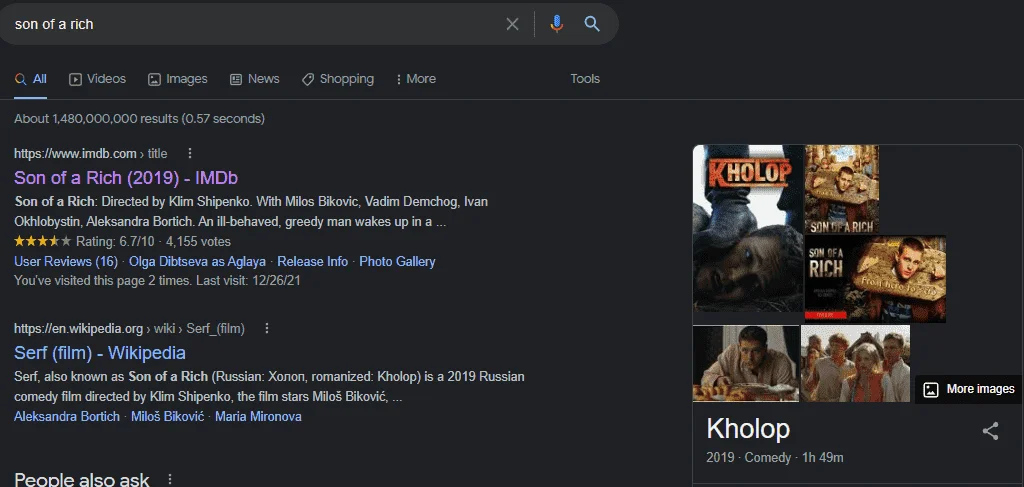Open options menu for the IMDb result
The height and width of the screenshot is (487, 1024).
point(190,153)
